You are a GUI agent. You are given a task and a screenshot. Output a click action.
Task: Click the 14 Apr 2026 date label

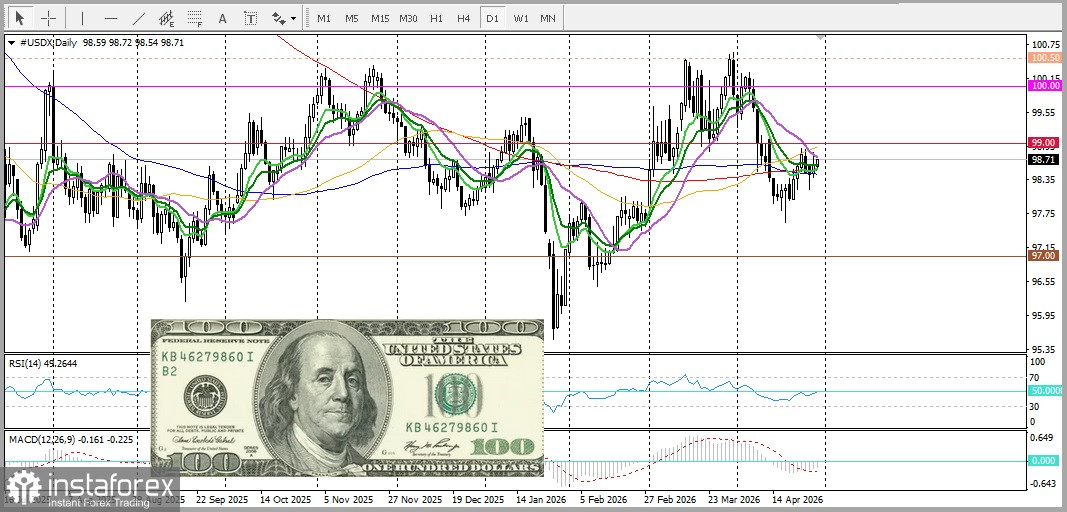[797, 499]
